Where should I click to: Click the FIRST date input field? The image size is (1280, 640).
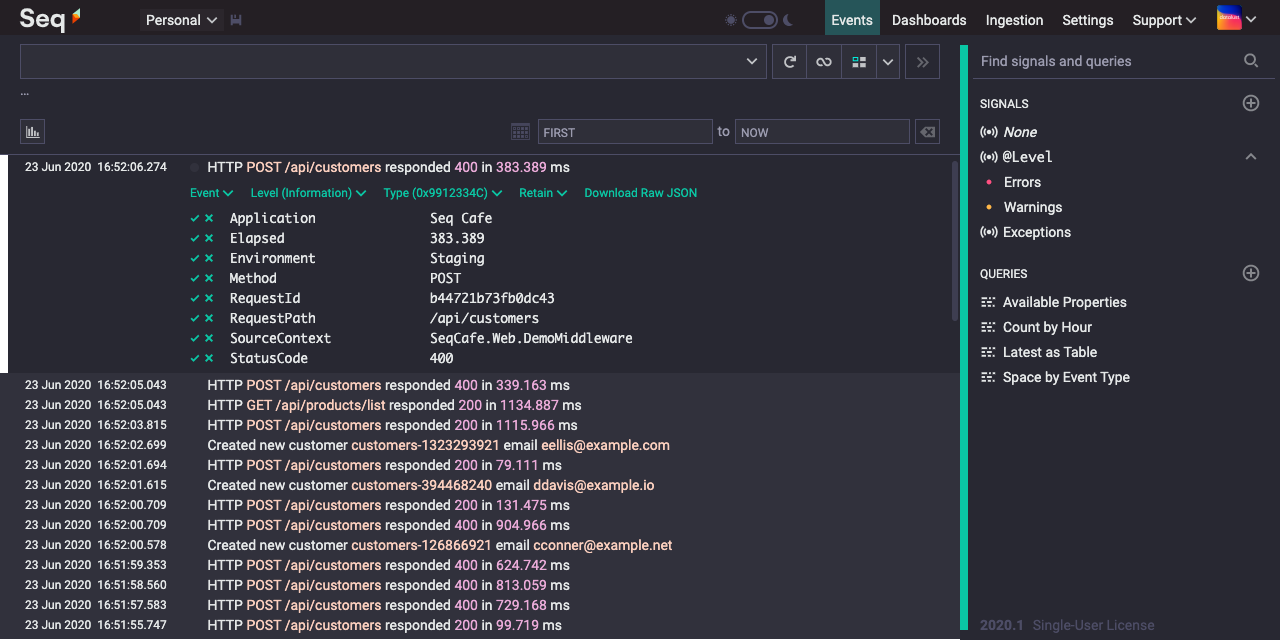click(624, 132)
